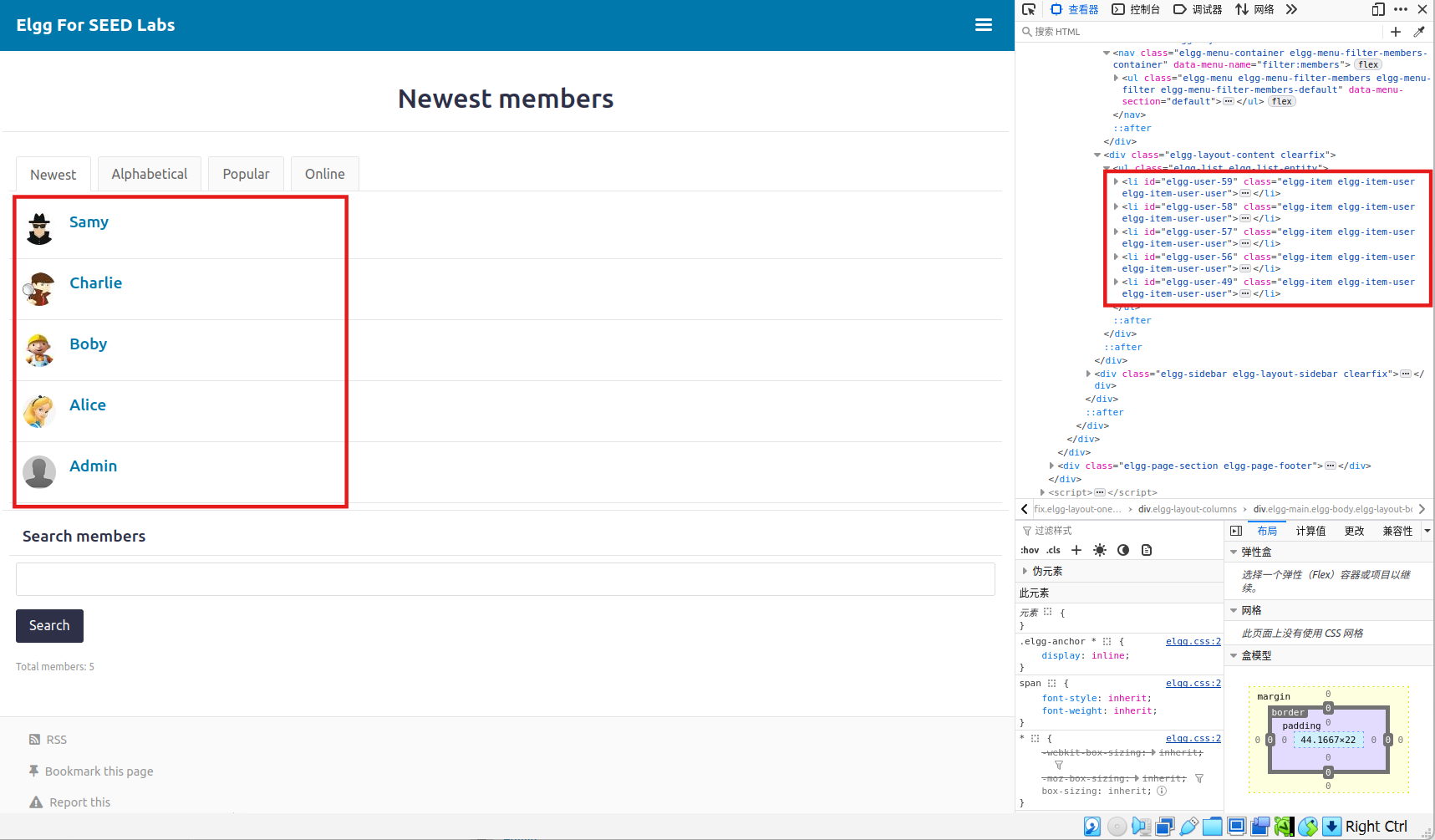This screenshot has width=1435, height=840.
Task: Switch to the Alphabetical members tab
Action: [150, 174]
